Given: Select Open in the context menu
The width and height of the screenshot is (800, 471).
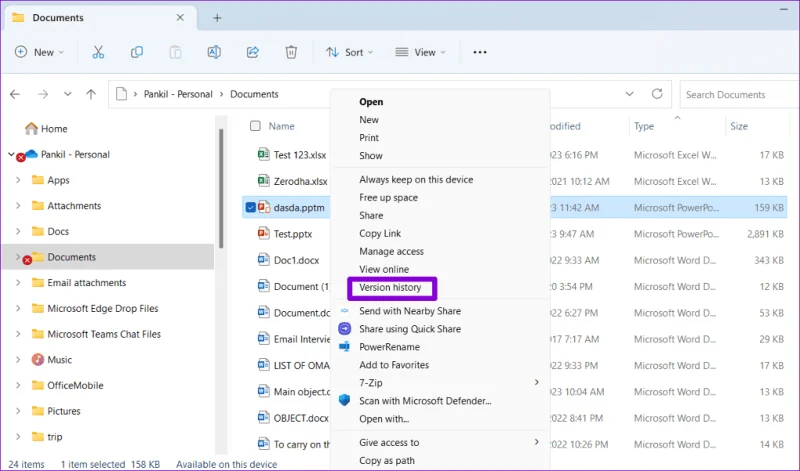Looking at the screenshot, I should coord(371,102).
